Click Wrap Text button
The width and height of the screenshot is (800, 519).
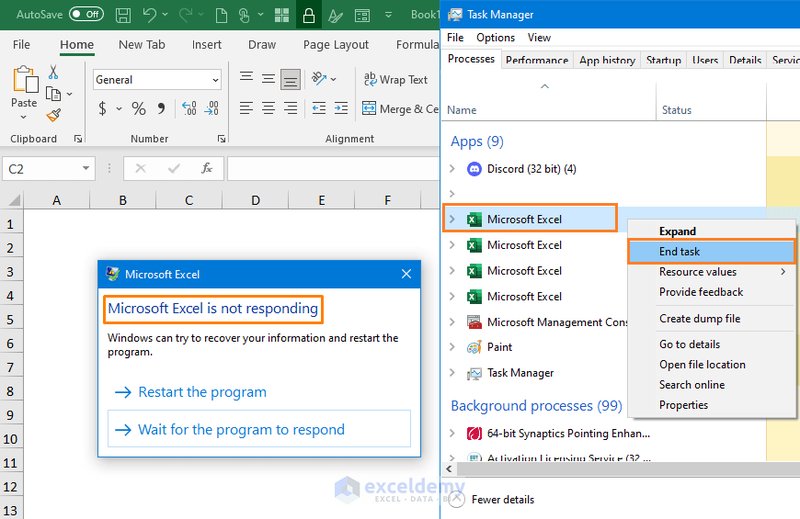(396, 80)
